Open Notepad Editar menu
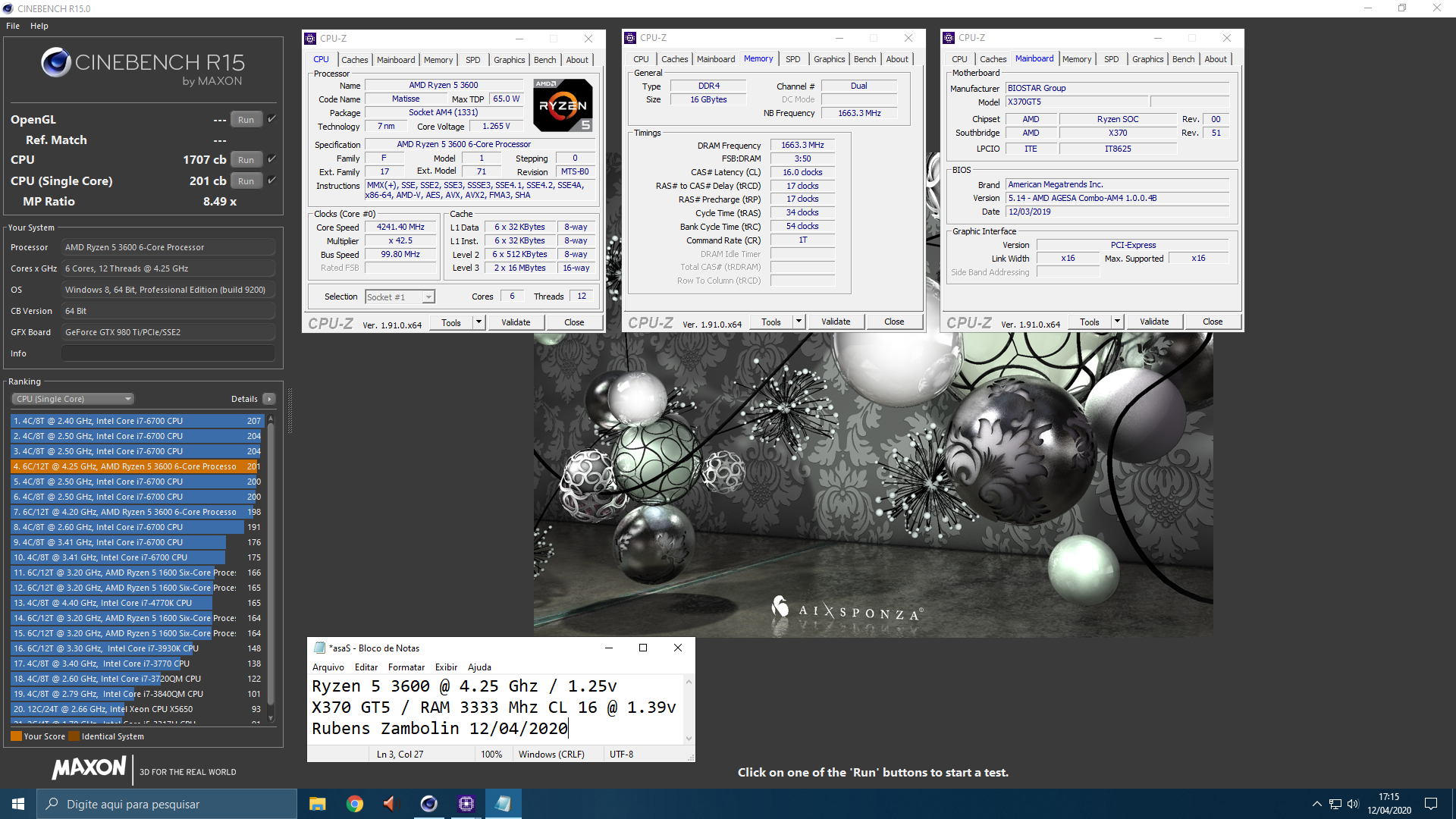Screen dimensions: 1456x819 [366, 667]
